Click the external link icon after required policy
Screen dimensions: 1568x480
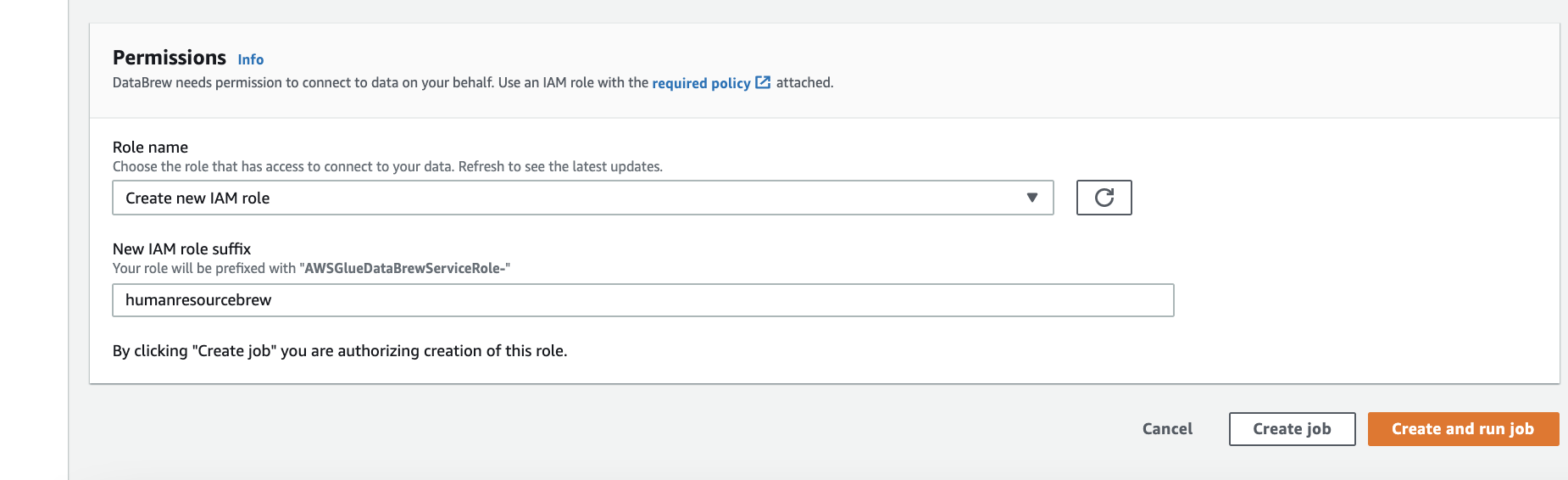click(x=763, y=82)
